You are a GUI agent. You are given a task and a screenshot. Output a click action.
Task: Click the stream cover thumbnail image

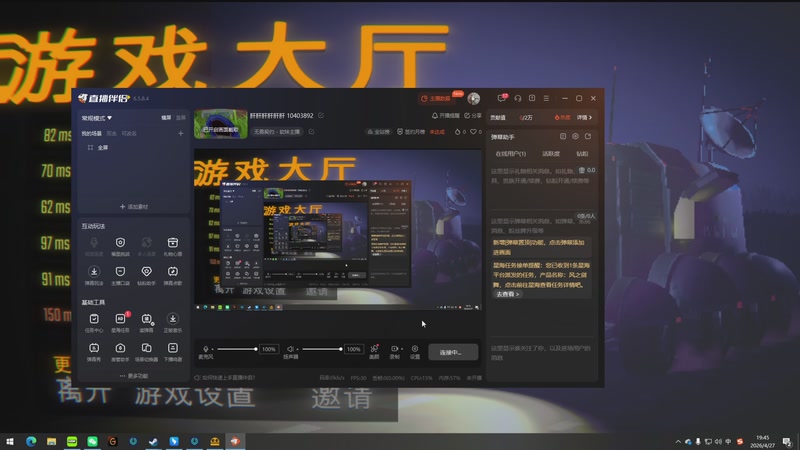[220, 123]
